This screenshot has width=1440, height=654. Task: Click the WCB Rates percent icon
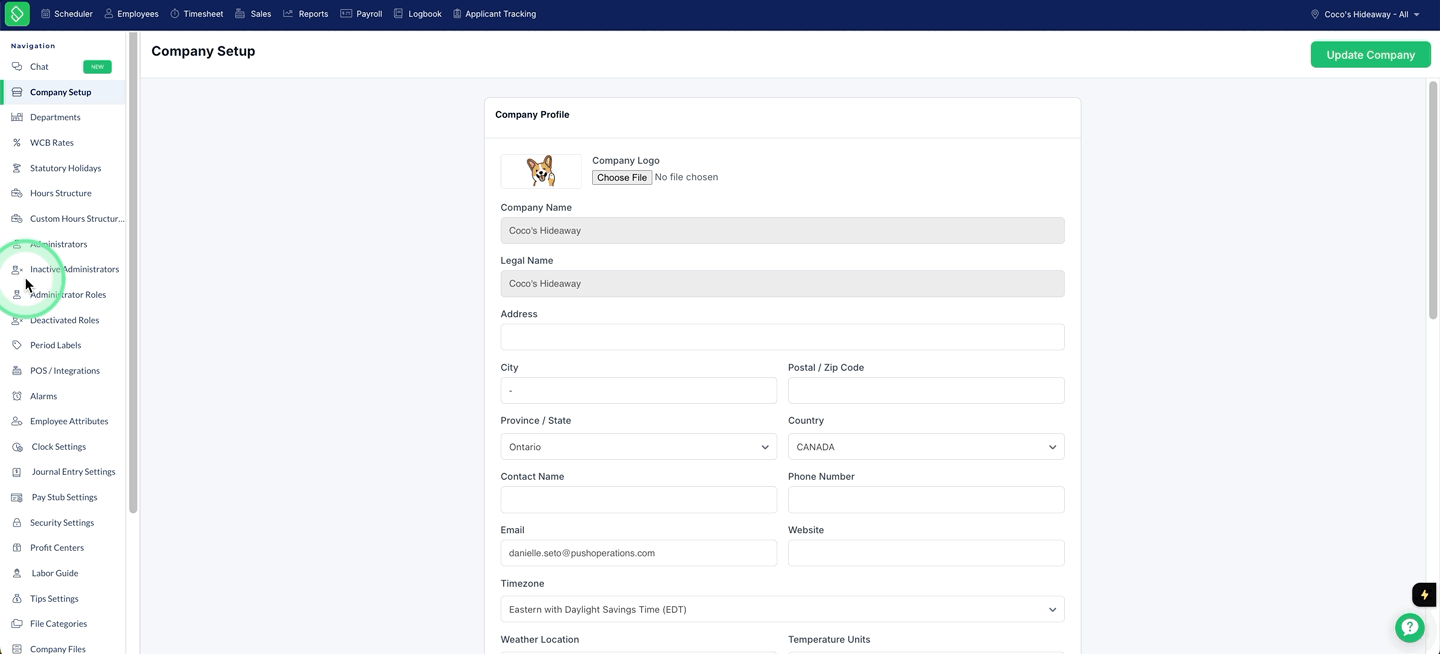click(17, 143)
